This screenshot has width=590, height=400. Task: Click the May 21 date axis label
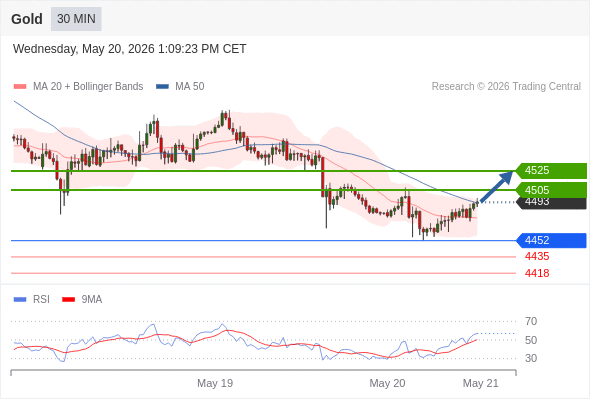click(x=481, y=383)
